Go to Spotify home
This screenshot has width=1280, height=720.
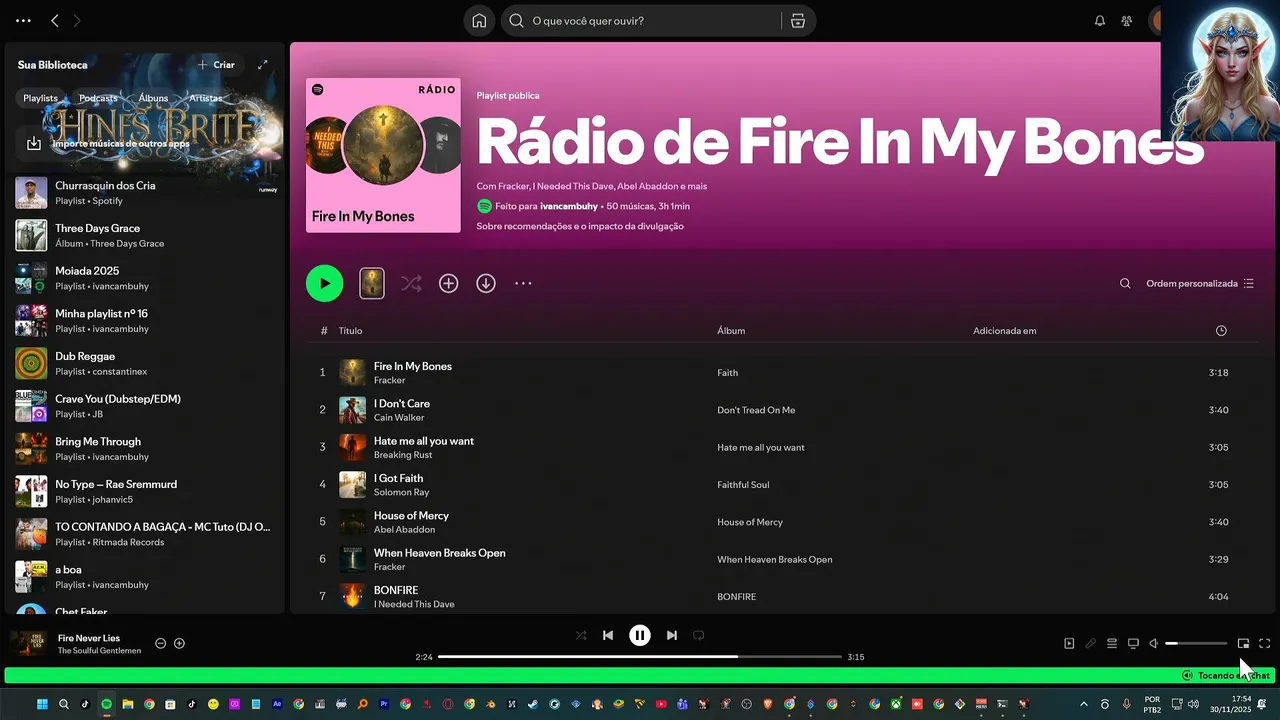[479, 21]
